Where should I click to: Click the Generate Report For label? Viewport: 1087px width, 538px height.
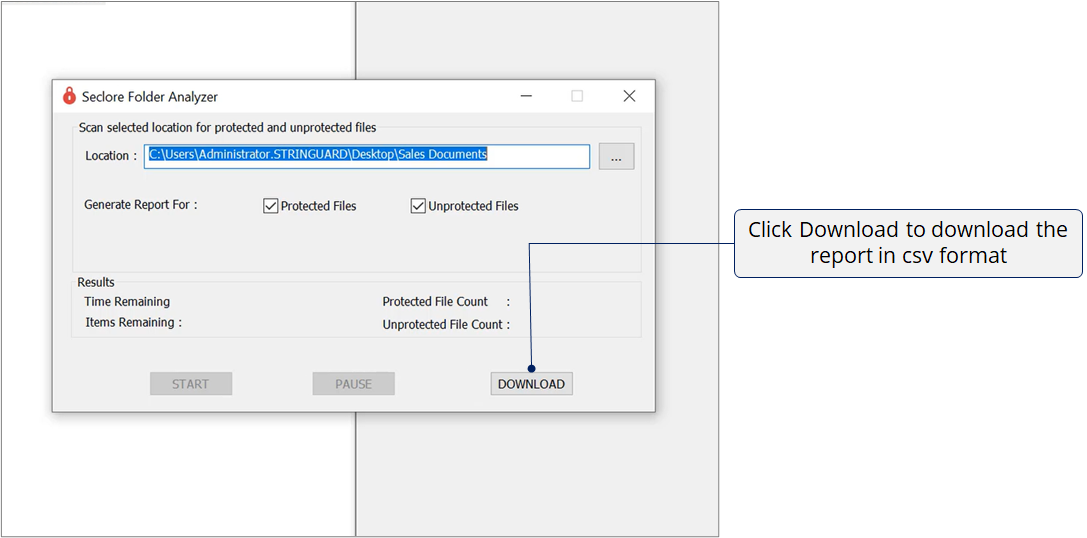click(140, 205)
